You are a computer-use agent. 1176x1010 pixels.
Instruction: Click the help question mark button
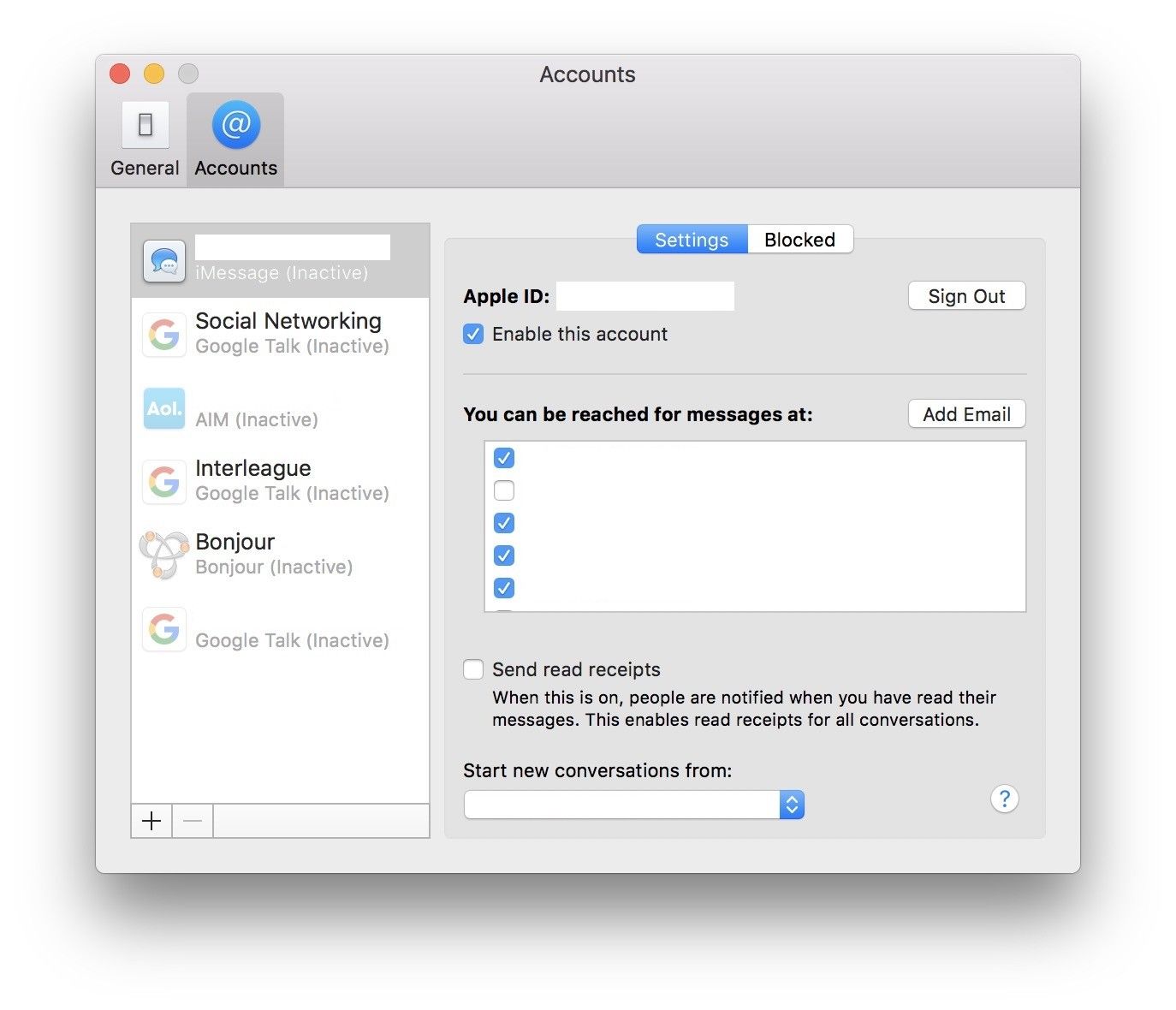coord(1004,799)
